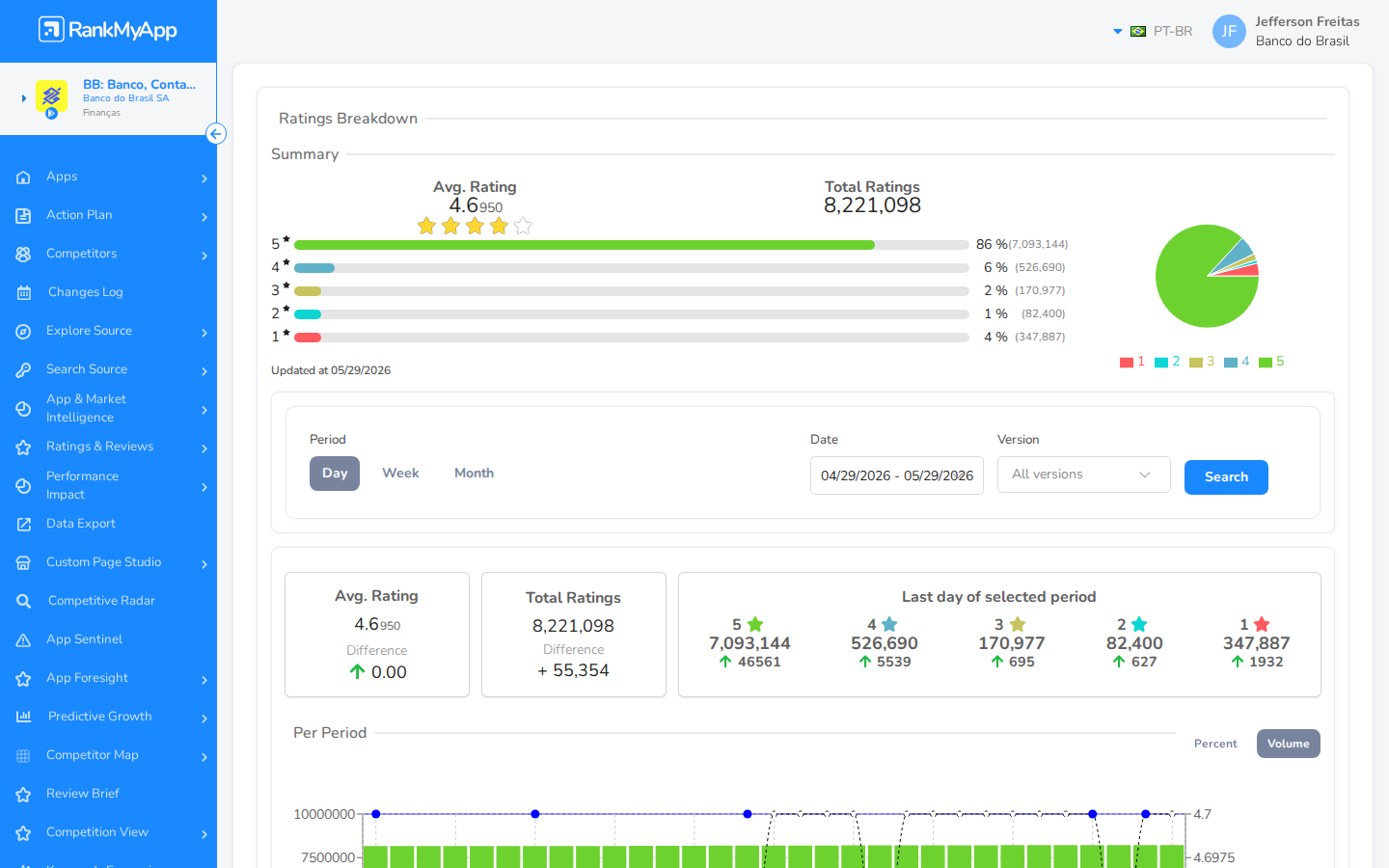Toggle legend item 1 in pie chart
Image resolution: width=1389 pixels, height=868 pixels.
[x=1132, y=362]
